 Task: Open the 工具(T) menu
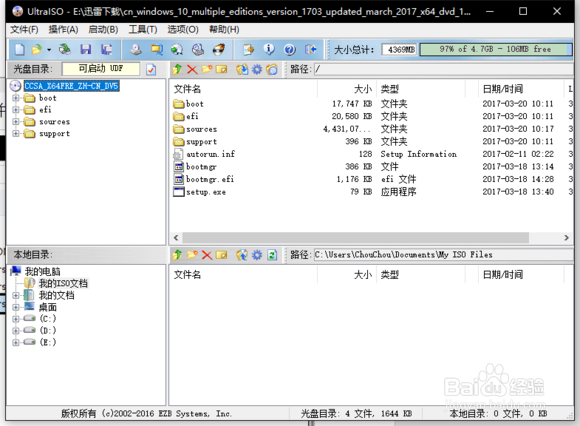tap(143, 29)
